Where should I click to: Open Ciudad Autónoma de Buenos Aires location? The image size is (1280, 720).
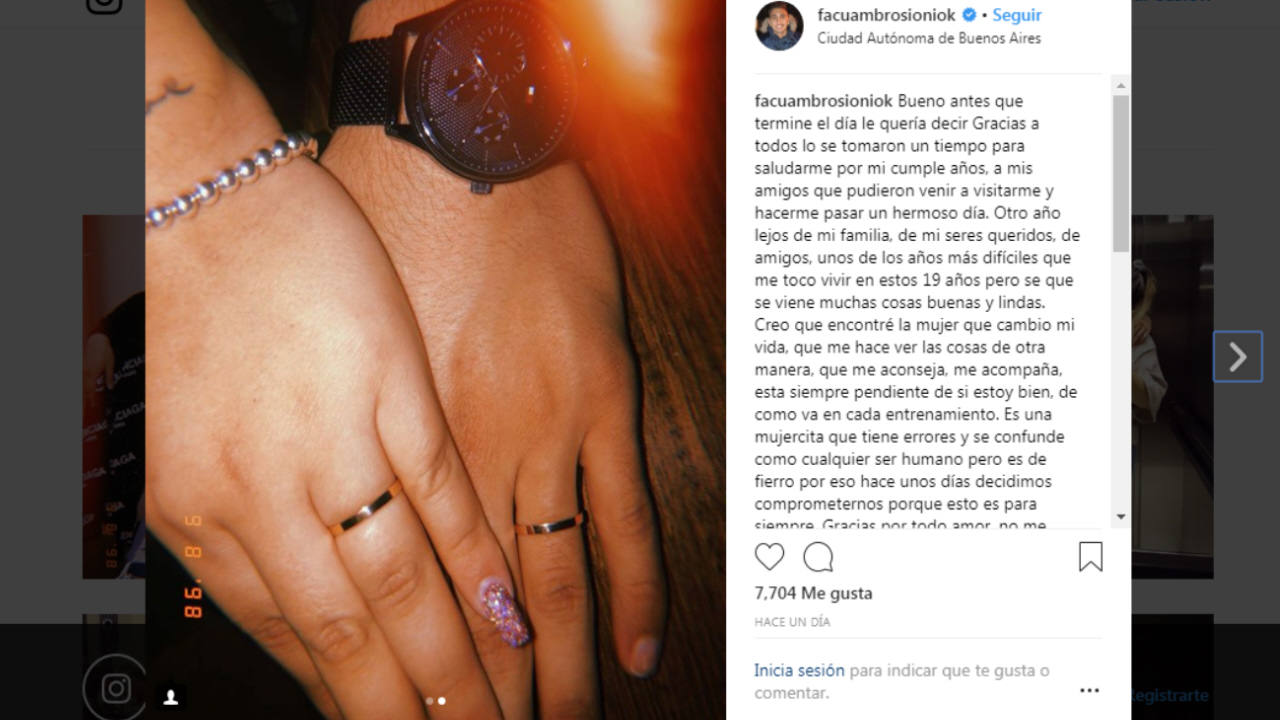coord(929,38)
